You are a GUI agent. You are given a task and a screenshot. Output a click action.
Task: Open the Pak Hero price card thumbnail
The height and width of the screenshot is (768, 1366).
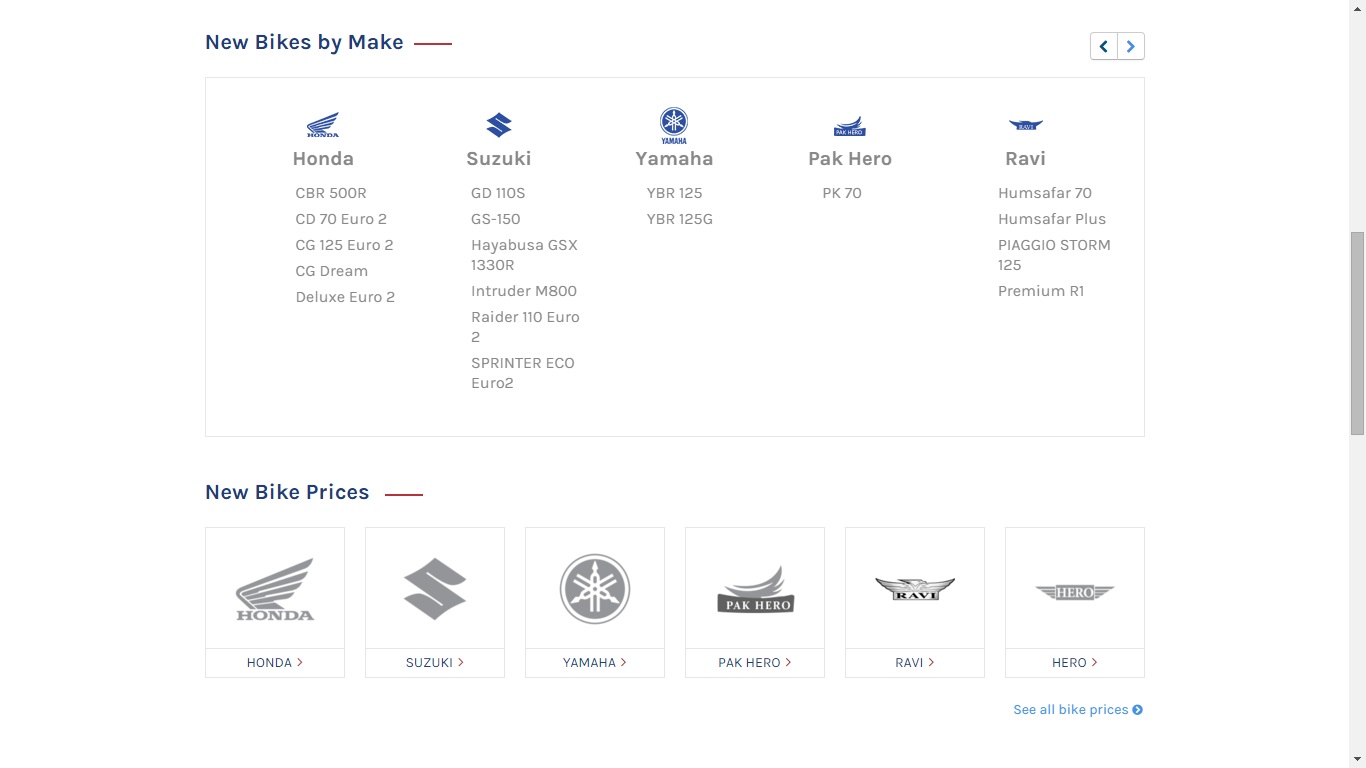pyautogui.click(x=755, y=589)
